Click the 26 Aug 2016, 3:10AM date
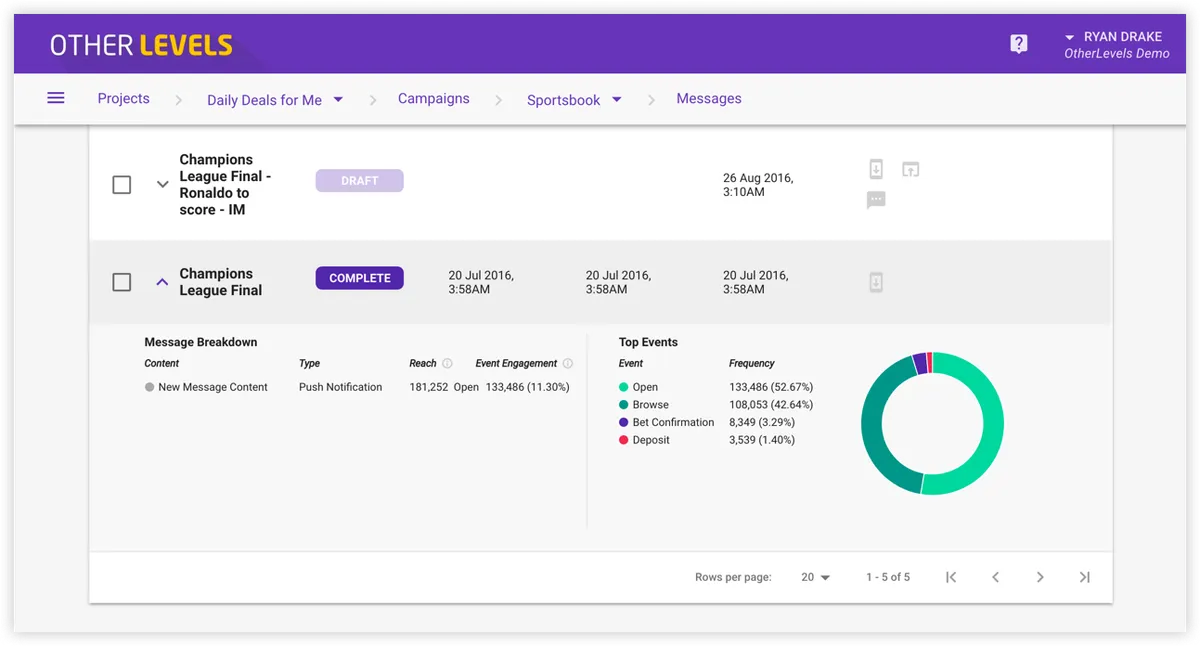This screenshot has height=646, width=1200. point(758,185)
